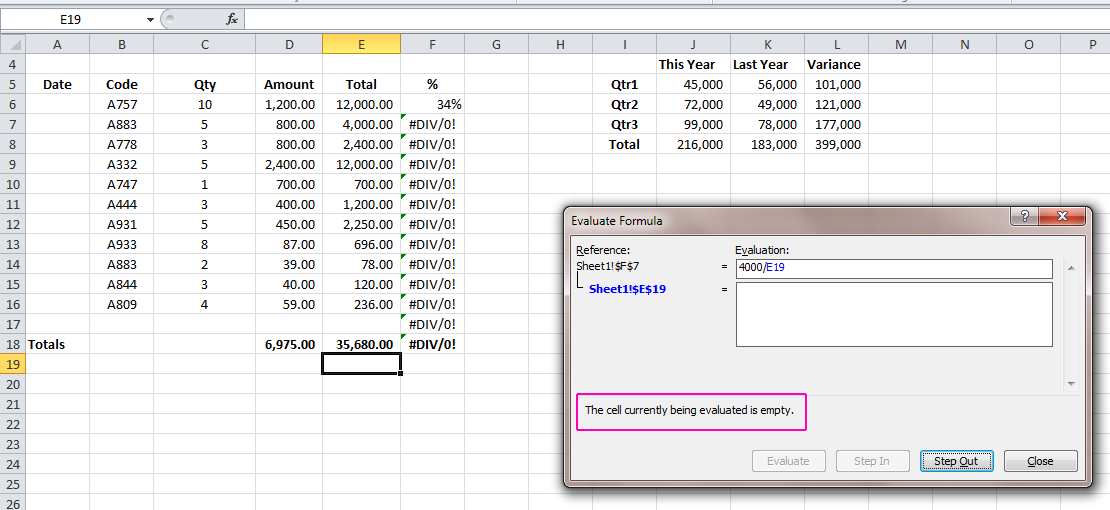Click the 183,000 Last Year total cell
The image size is (1110, 510).
pos(767,144)
